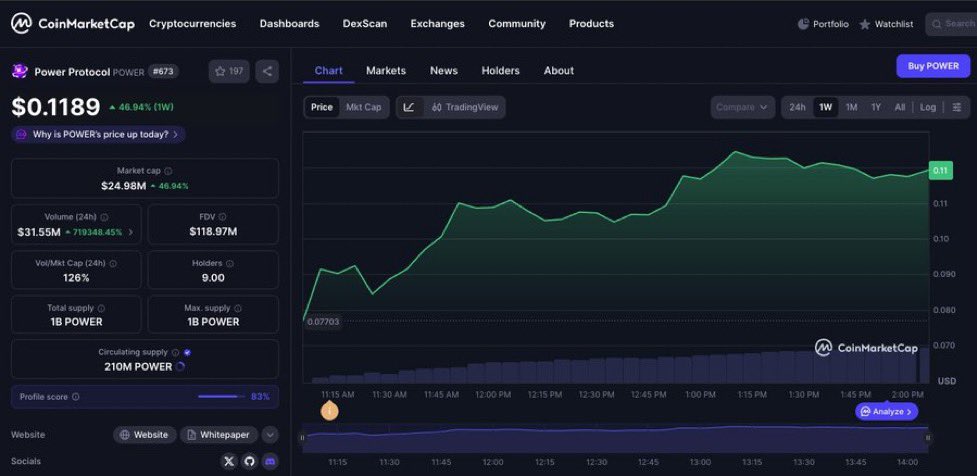Open chart settings sliders icon

(956, 107)
